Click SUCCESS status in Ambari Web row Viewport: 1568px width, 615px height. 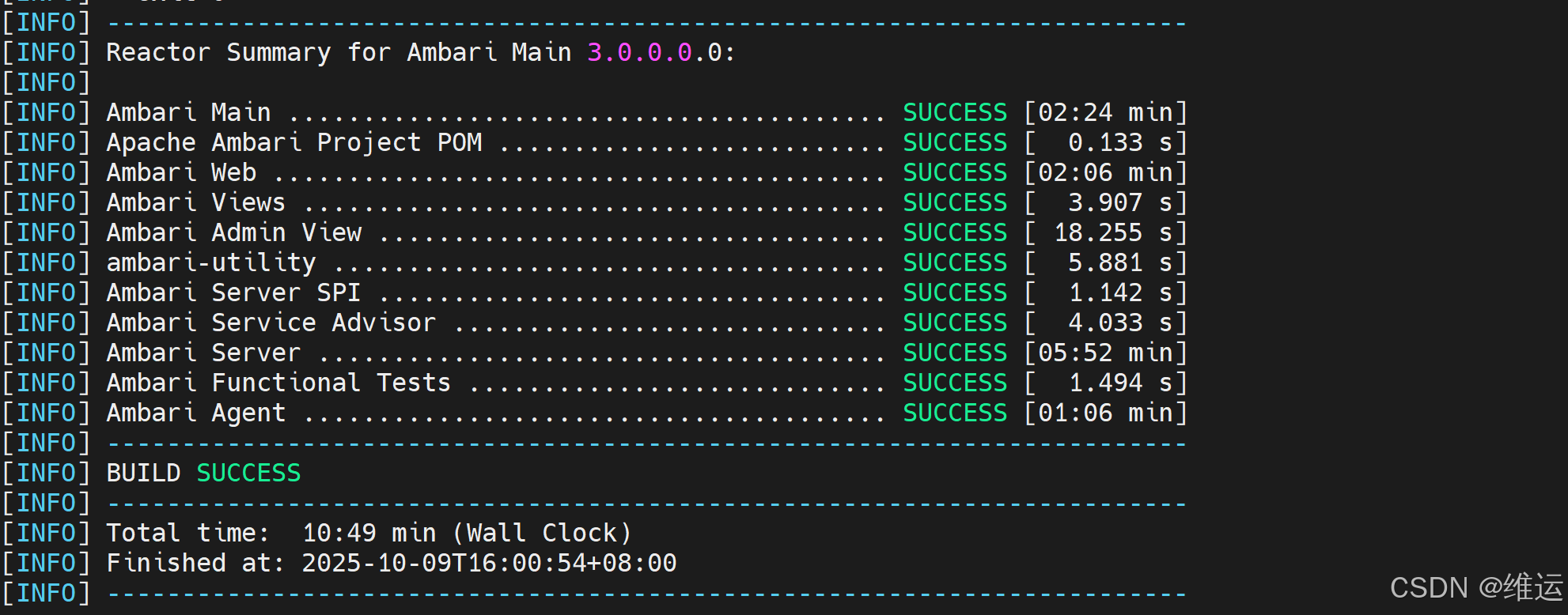(x=955, y=173)
